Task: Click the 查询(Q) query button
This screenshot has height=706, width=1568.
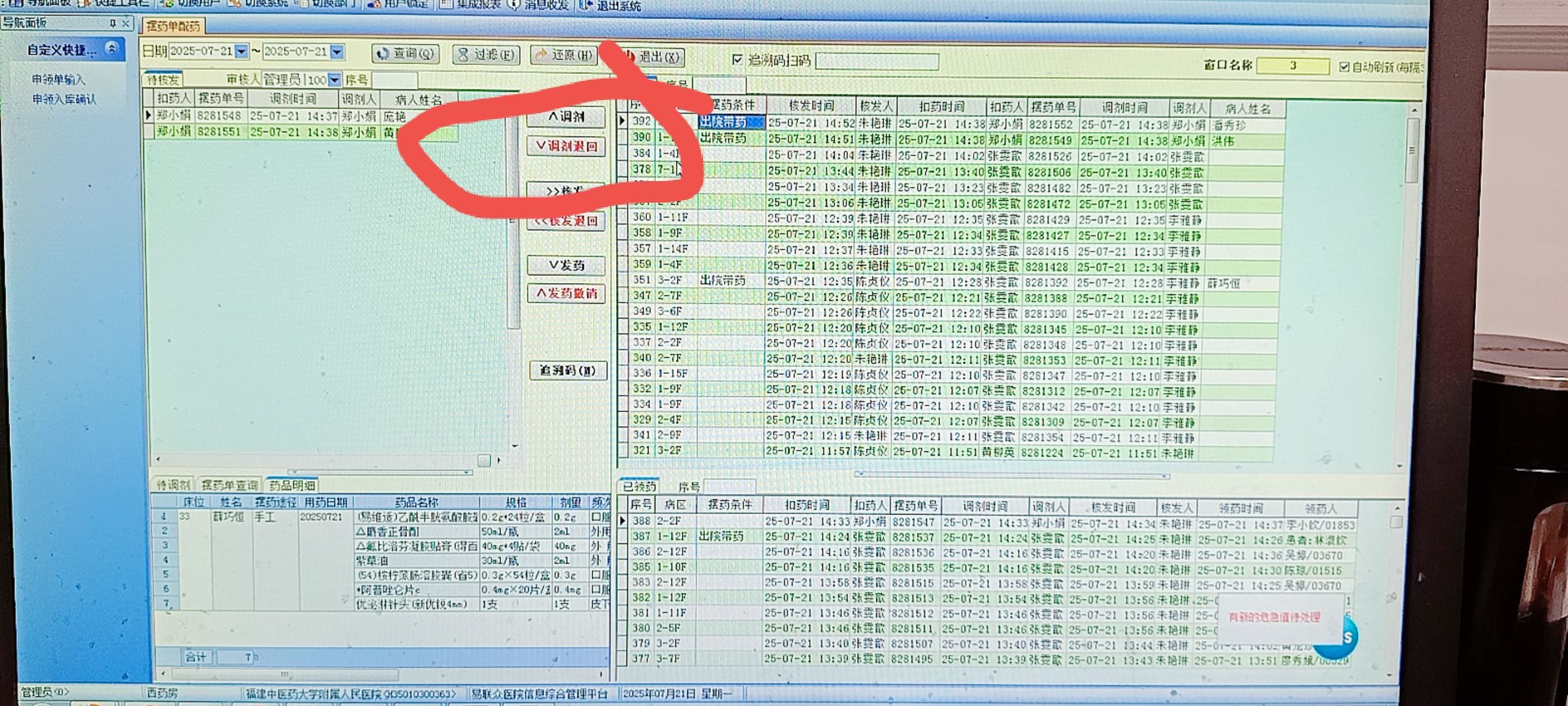Action: click(x=406, y=54)
